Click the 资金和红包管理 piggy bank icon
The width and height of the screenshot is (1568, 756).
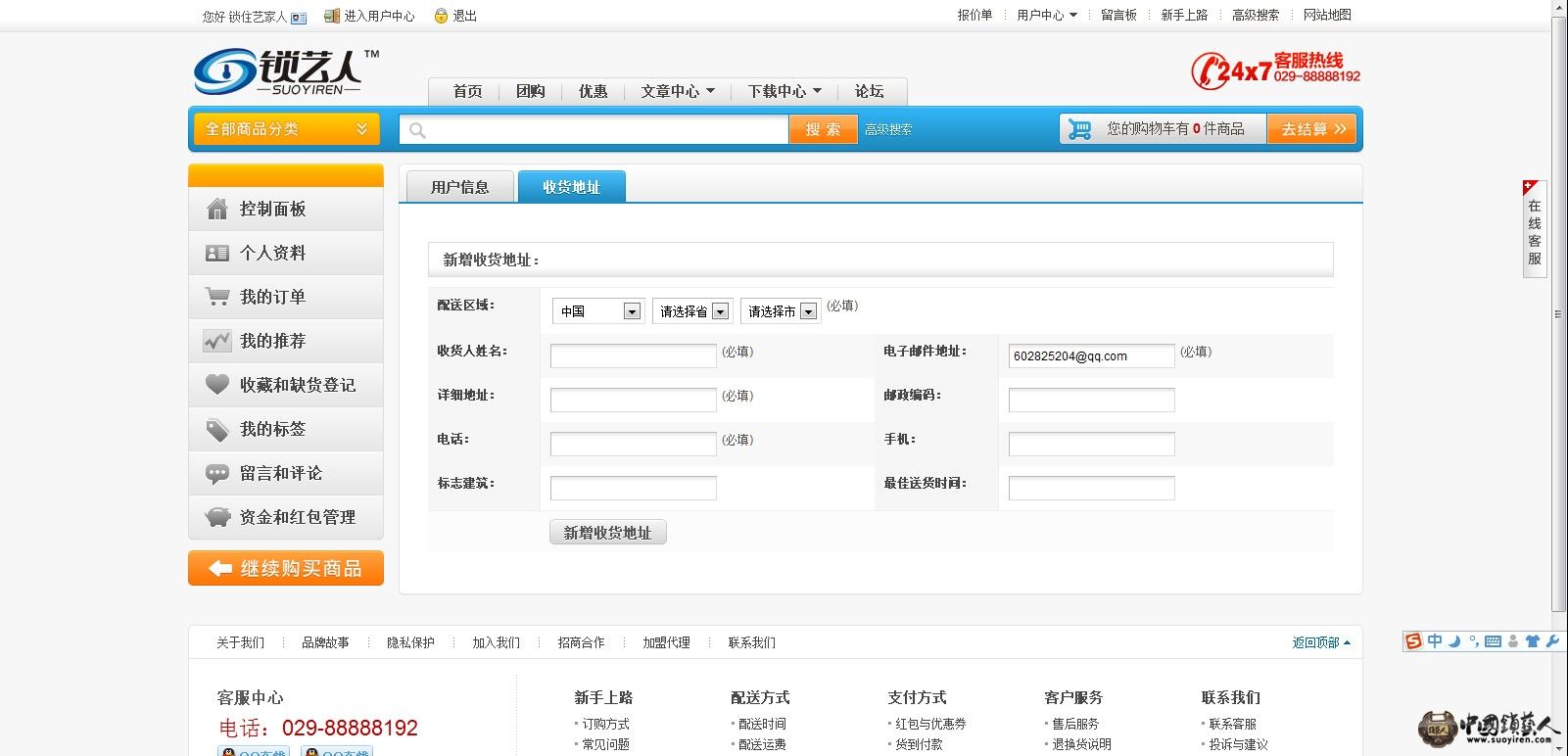tap(217, 517)
